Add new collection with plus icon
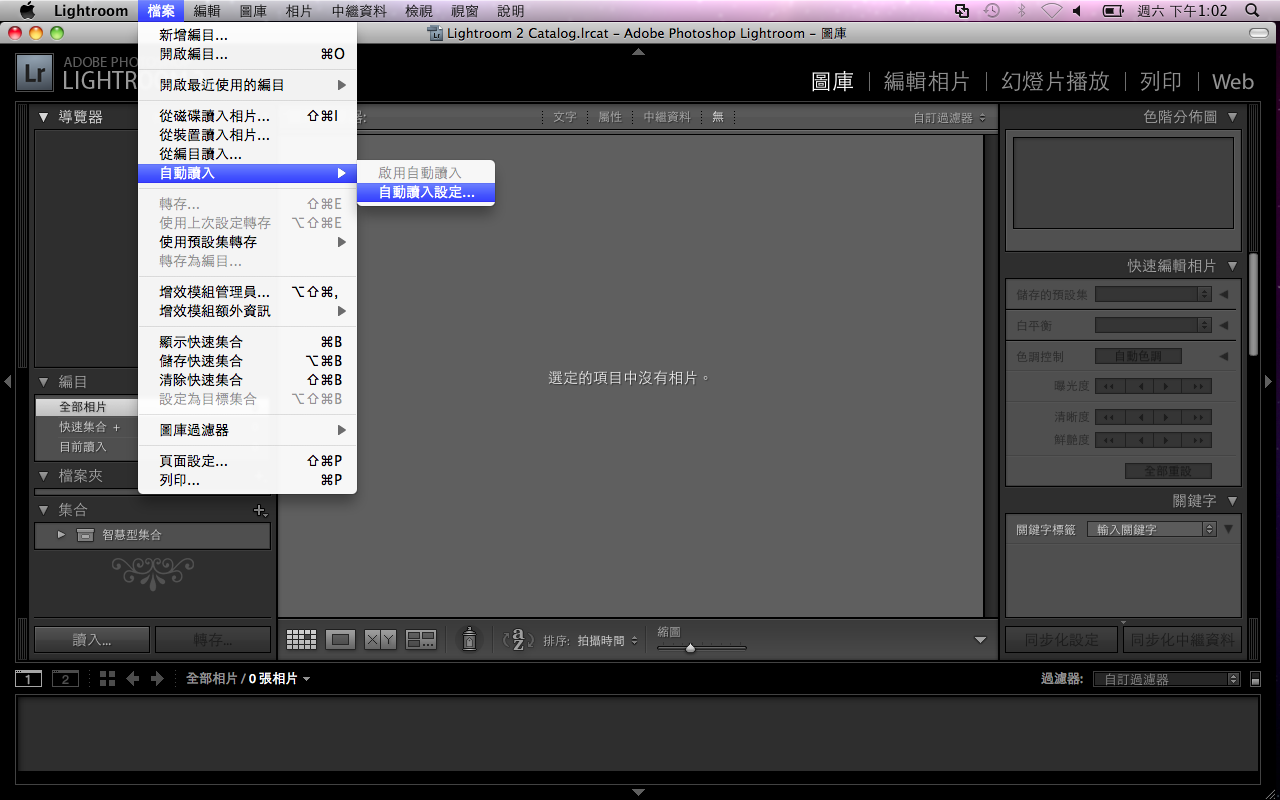 click(260, 510)
